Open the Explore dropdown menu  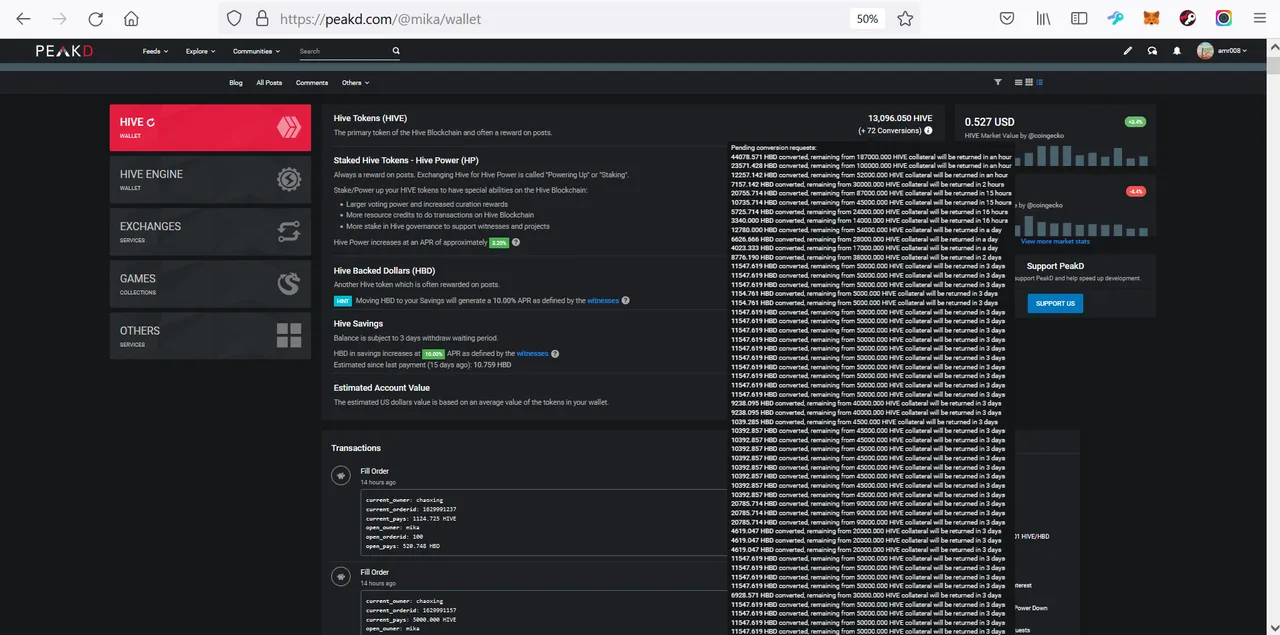click(x=200, y=51)
